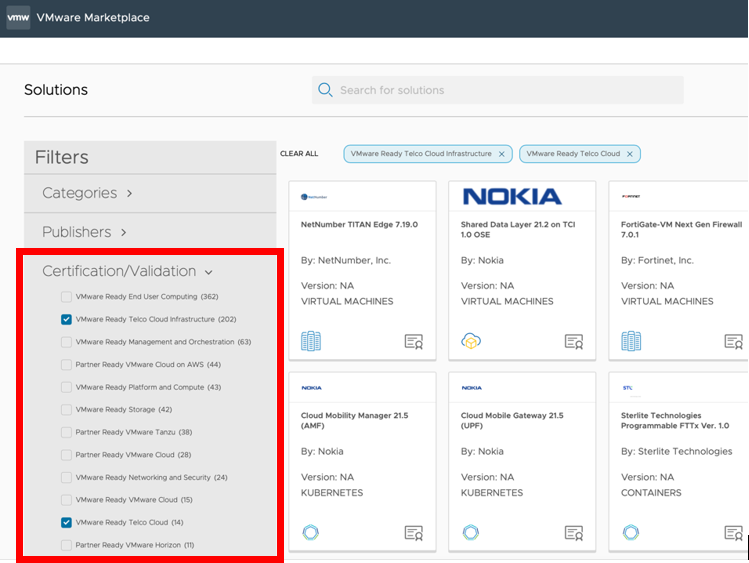This screenshot has width=749, height=563.
Task: Check the Partner Ready VMware Tanzu filter
Action: tap(66, 432)
